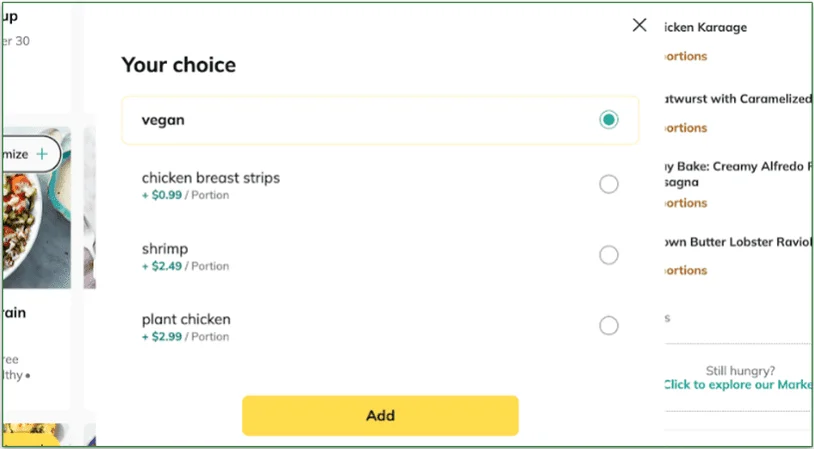Viewport: 814px width, 449px height.
Task: Pick the shrimp radio button
Action: tap(608, 255)
